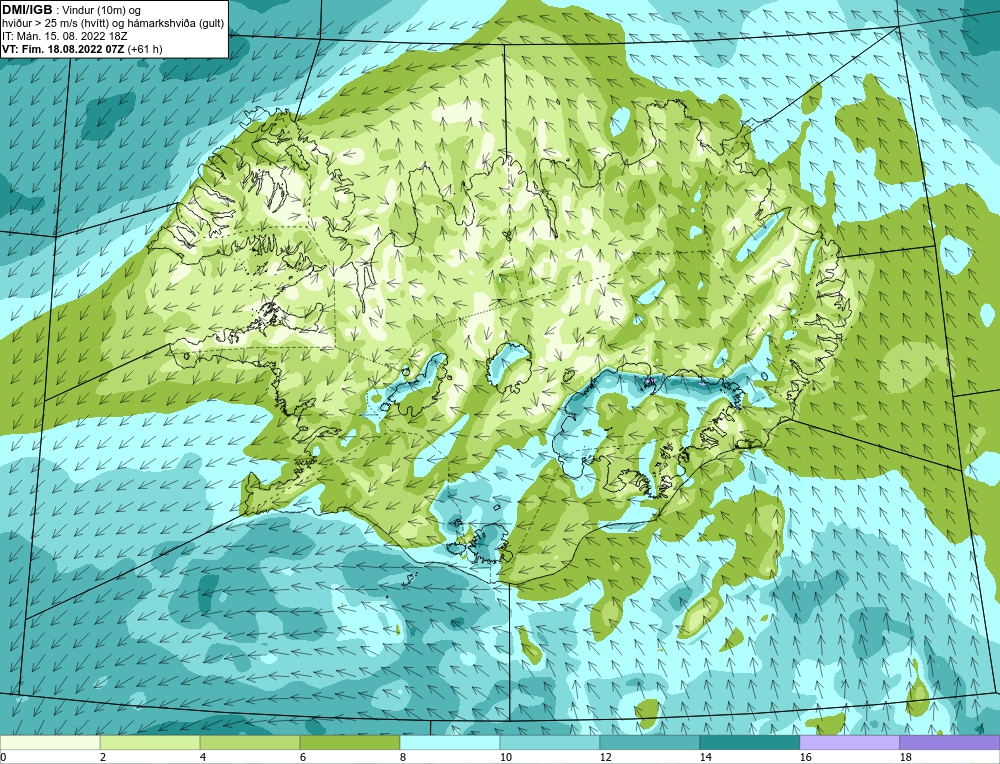
Task: Click the 'IT: Mán. 15. 08. 2022 18Z' line
Action: tap(65, 36)
